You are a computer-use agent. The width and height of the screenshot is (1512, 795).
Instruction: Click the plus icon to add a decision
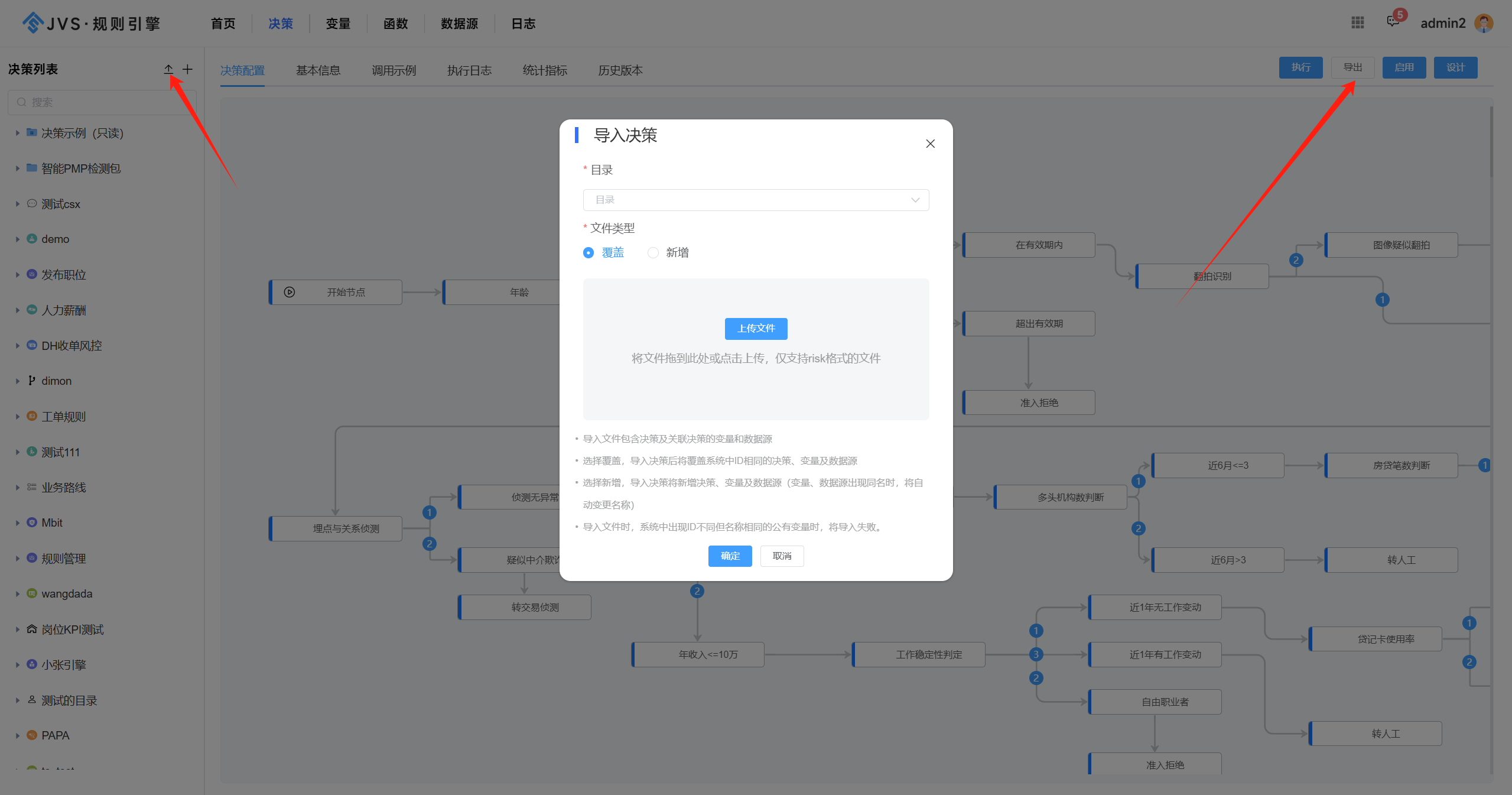coord(187,69)
